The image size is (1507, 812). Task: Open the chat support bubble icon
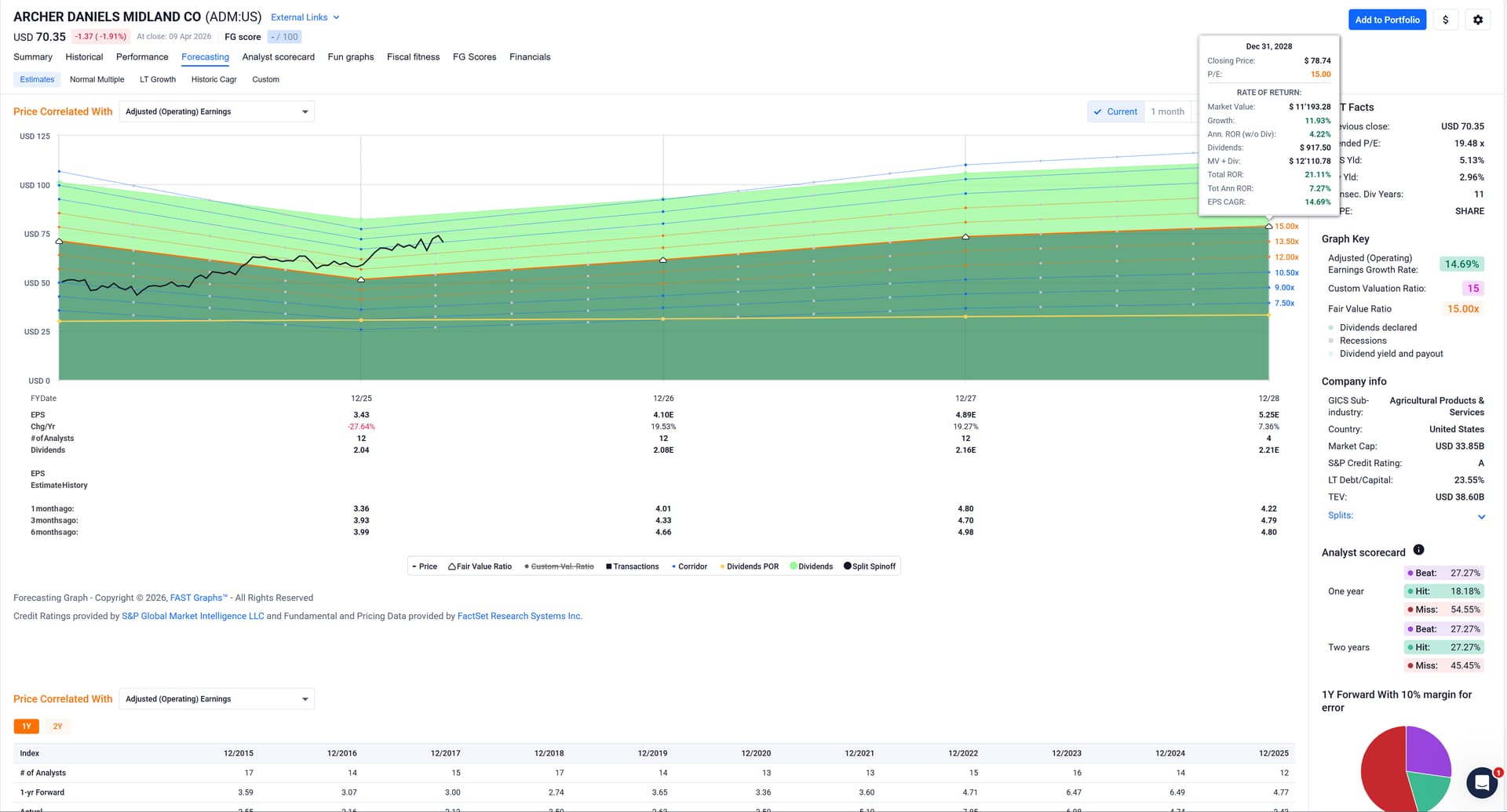coord(1482,782)
